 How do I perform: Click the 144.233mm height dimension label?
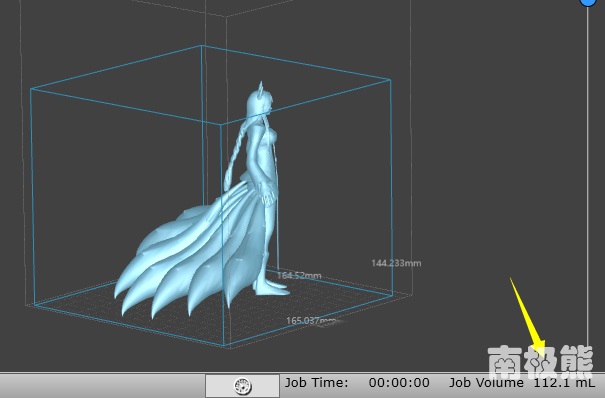396,263
